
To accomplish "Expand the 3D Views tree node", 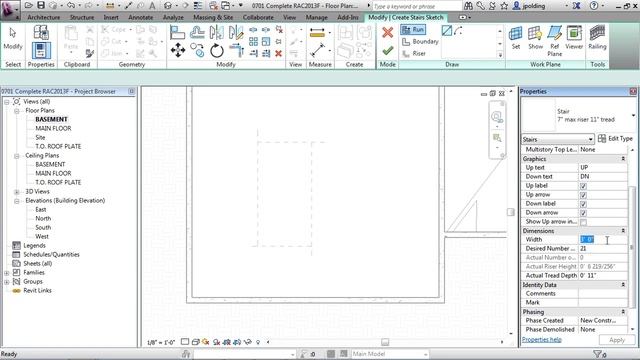I will [x=17, y=191].
